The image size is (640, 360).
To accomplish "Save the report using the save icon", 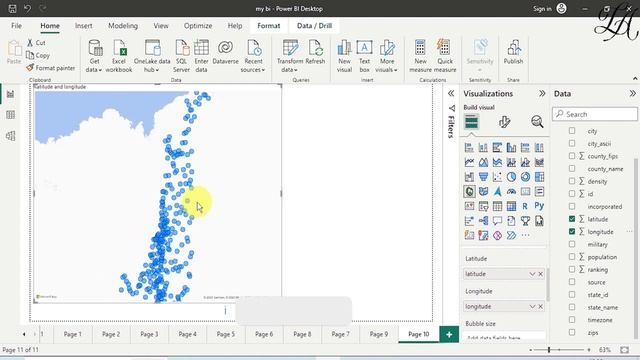I will tap(12, 8).
